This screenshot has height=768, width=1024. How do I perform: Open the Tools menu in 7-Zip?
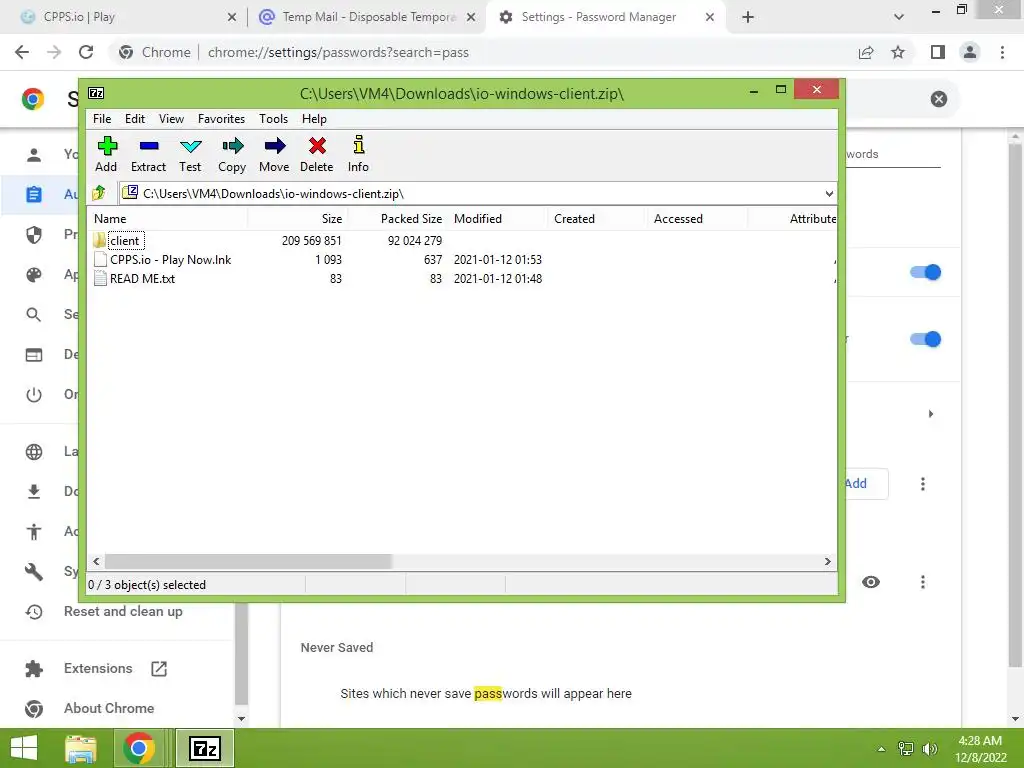coord(273,119)
